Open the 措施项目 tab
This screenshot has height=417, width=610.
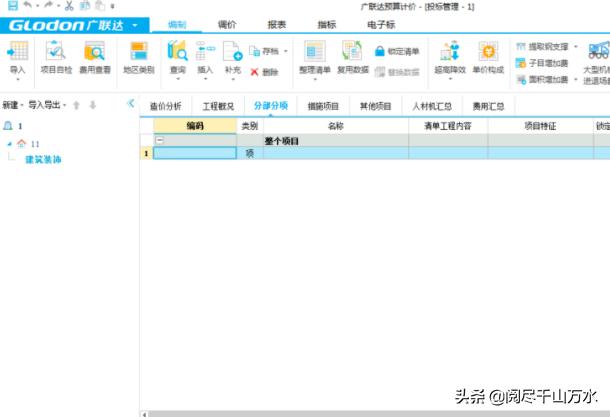point(323,106)
